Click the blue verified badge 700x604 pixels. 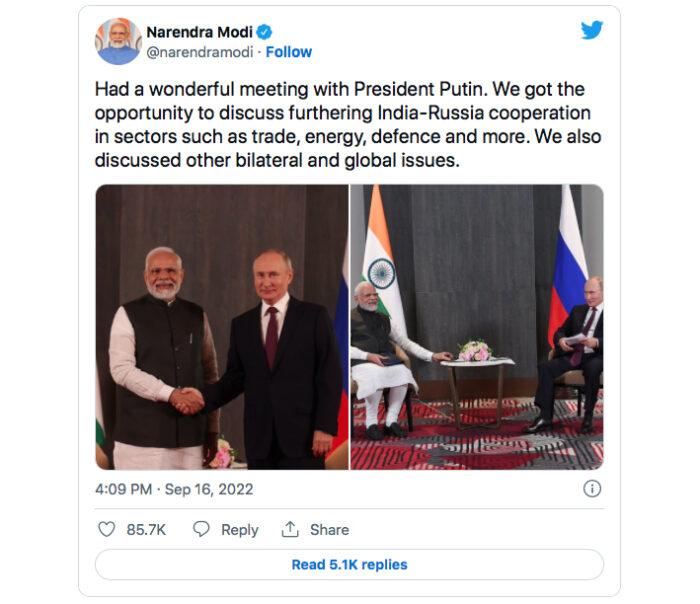click(x=265, y=32)
